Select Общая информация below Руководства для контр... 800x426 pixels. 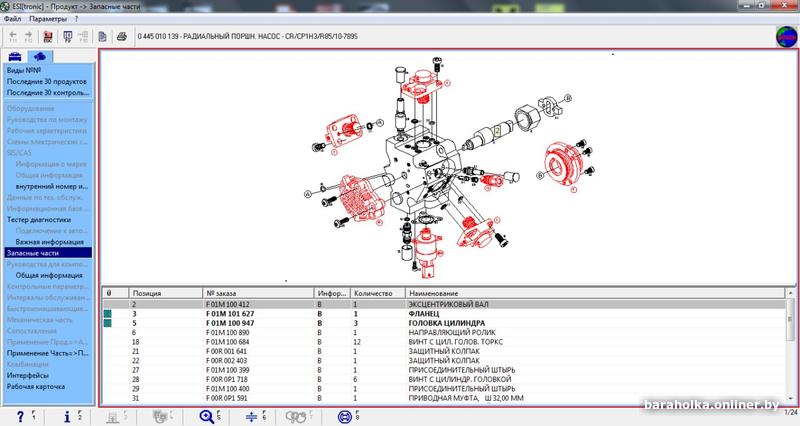pyautogui.click(x=49, y=275)
